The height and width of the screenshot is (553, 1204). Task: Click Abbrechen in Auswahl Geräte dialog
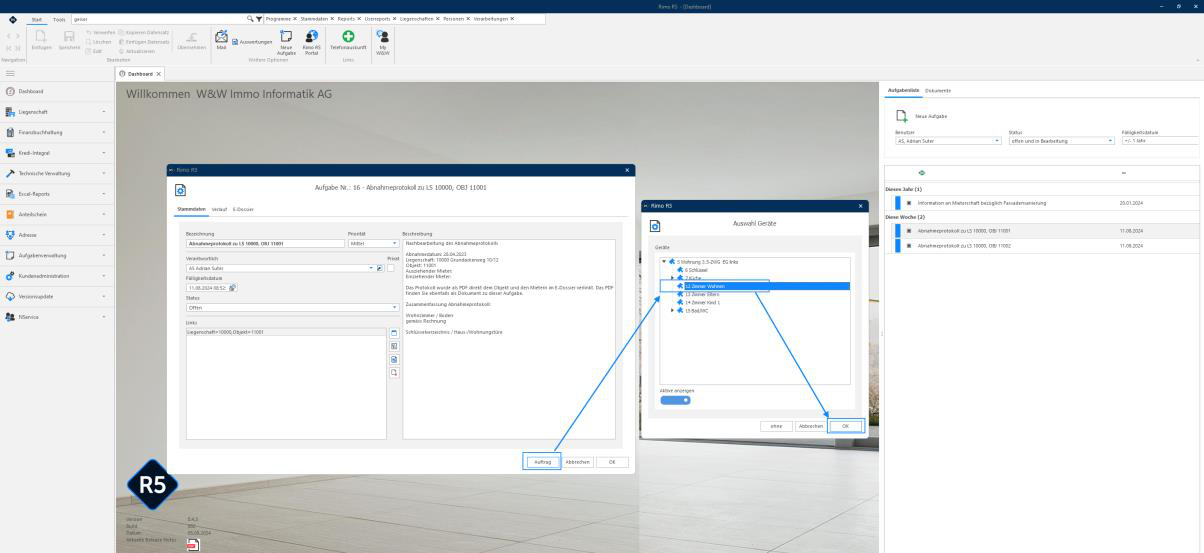point(810,425)
